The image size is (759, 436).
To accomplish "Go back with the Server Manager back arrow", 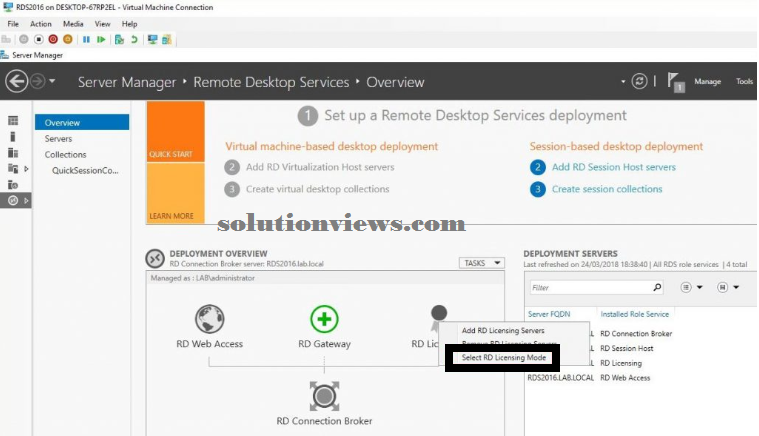I will tap(17, 81).
